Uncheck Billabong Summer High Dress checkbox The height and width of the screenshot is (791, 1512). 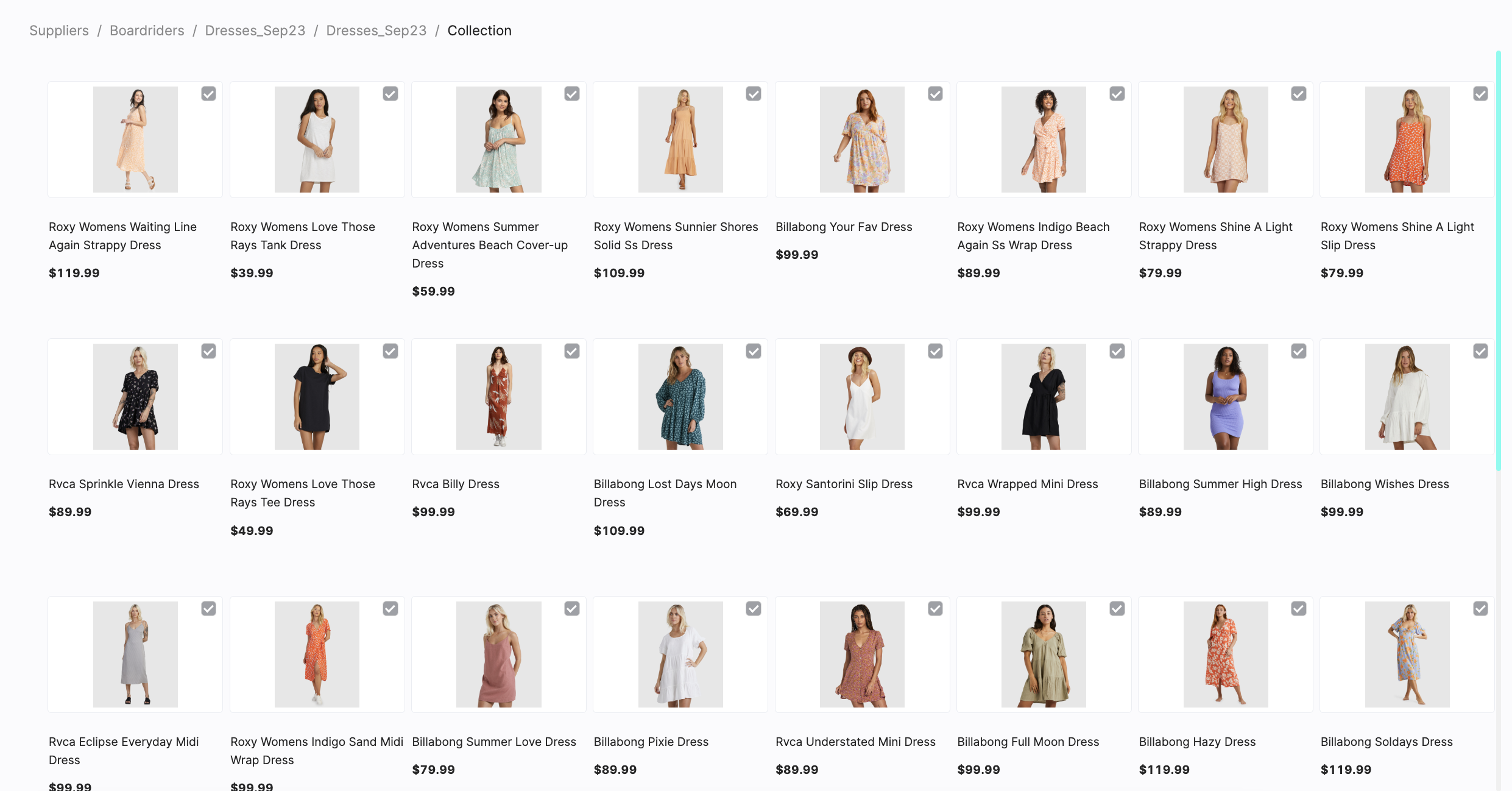click(1298, 351)
